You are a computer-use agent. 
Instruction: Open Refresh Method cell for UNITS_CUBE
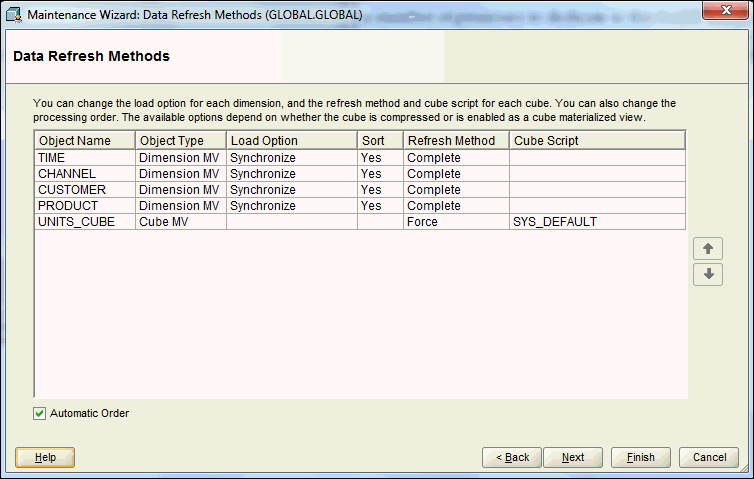pyautogui.click(x=456, y=222)
